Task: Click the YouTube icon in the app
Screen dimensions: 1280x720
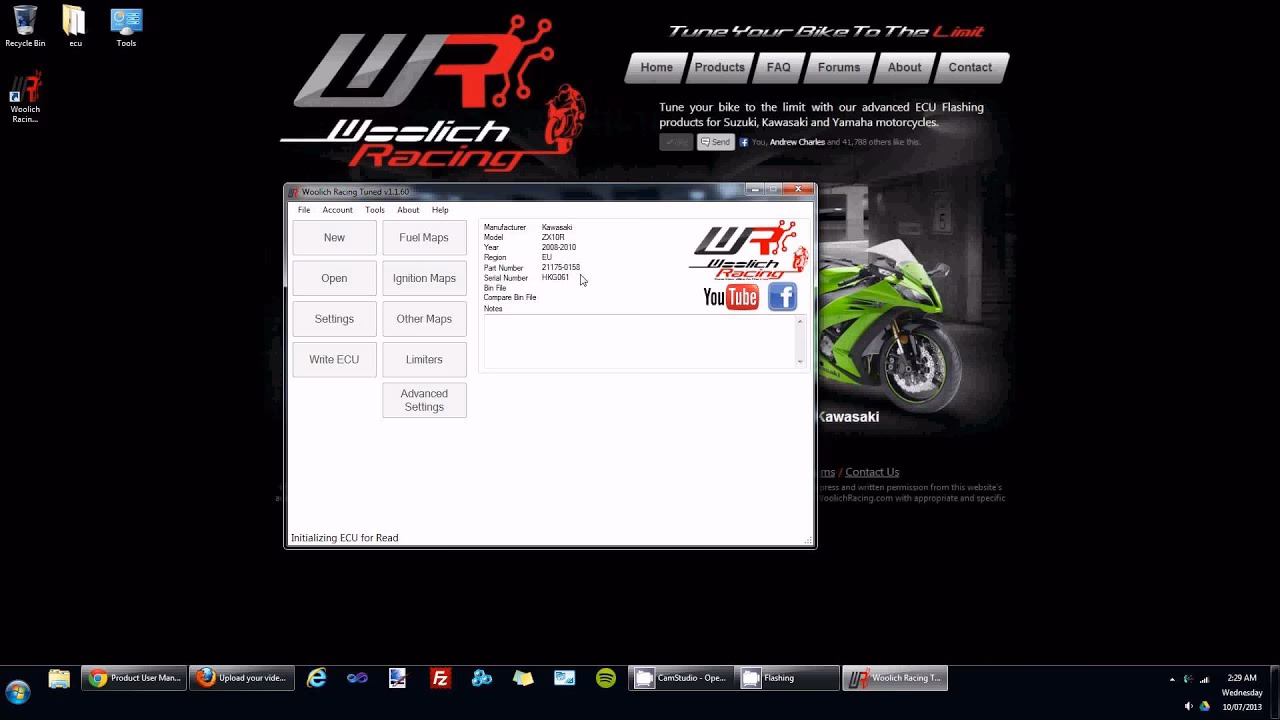Action: click(731, 297)
